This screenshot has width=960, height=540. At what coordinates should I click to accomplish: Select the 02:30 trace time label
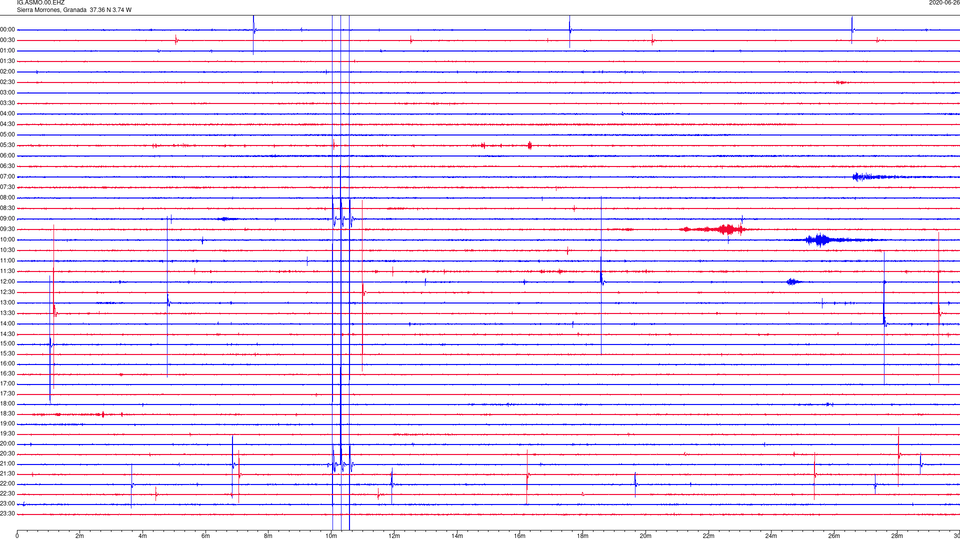pyautogui.click(x=8, y=82)
